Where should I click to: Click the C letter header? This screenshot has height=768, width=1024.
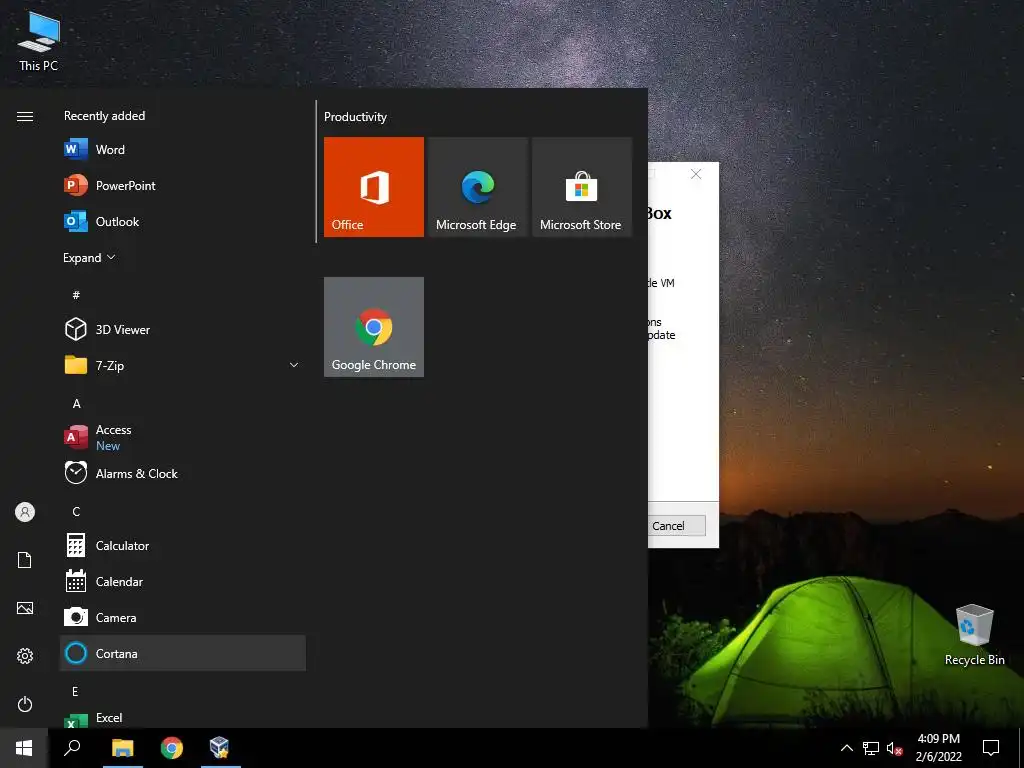[76, 511]
